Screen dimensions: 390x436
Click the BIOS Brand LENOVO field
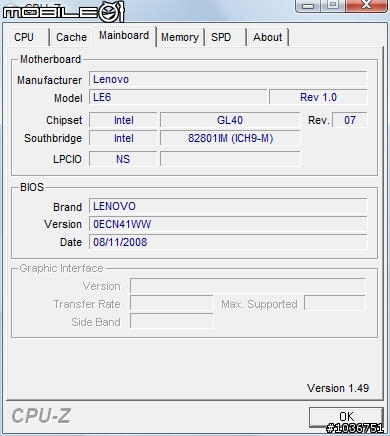[x=228, y=206]
